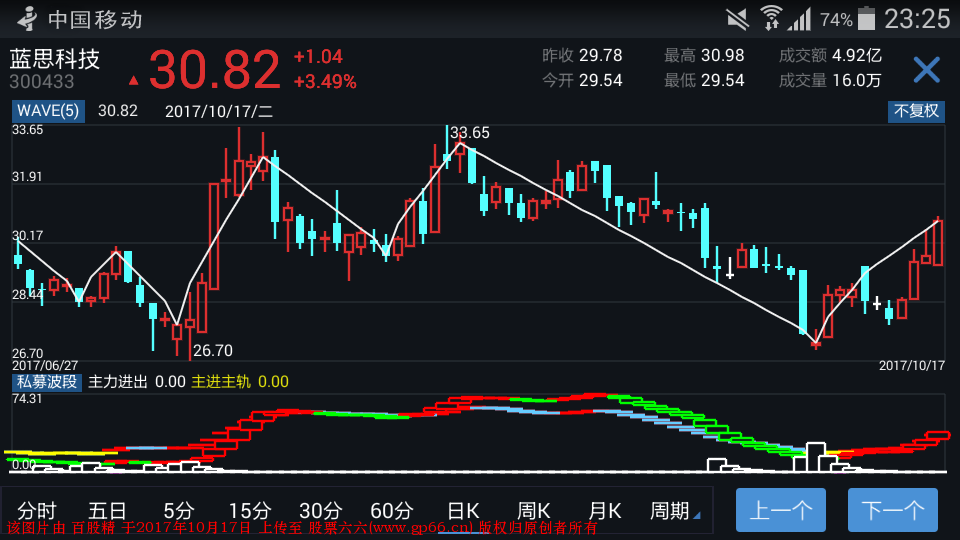Close the stock chart with the X icon

pos(926,69)
